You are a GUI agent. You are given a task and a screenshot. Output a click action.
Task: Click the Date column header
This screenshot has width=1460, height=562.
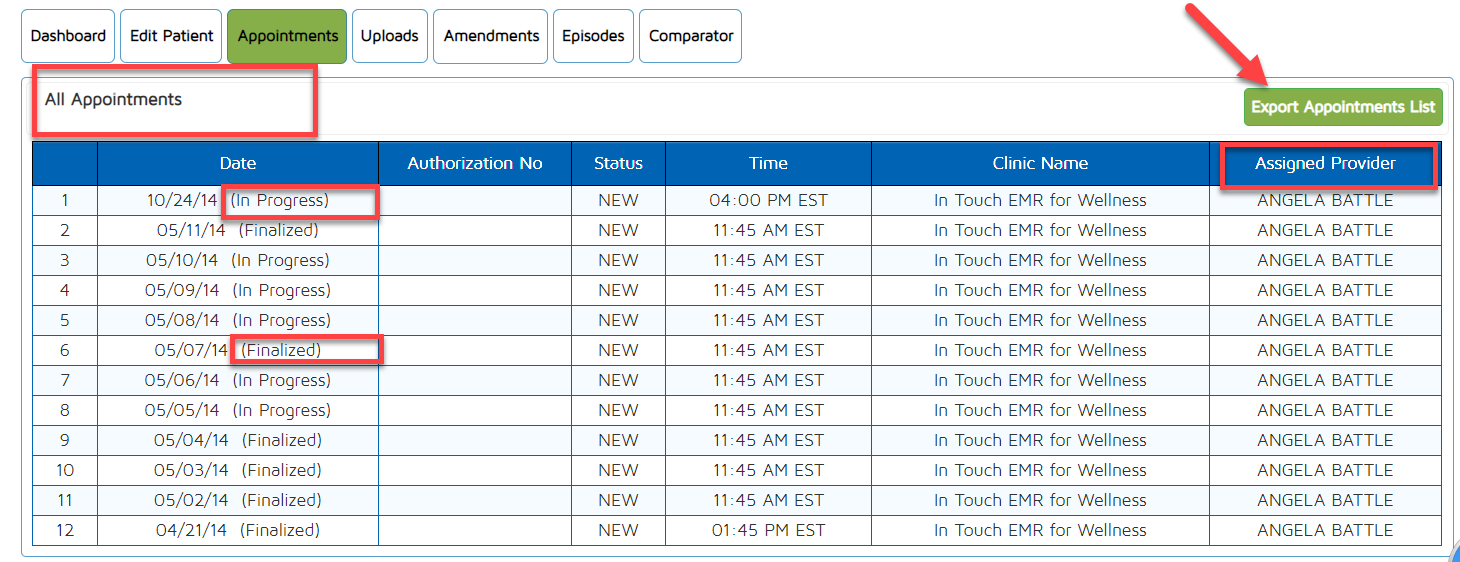click(x=238, y=163)
